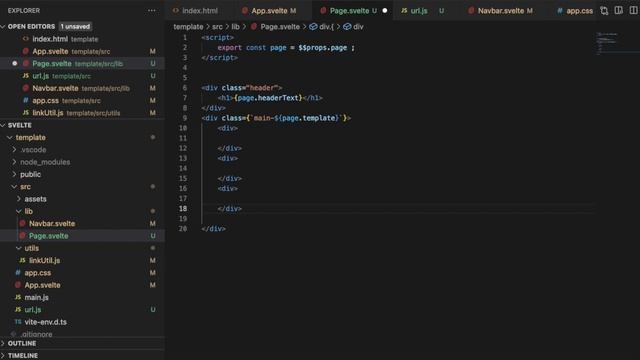Click line number 18 in gutter
Image resolution: width=640 pixels, height=360 pixels.
[x=183, y=209]
